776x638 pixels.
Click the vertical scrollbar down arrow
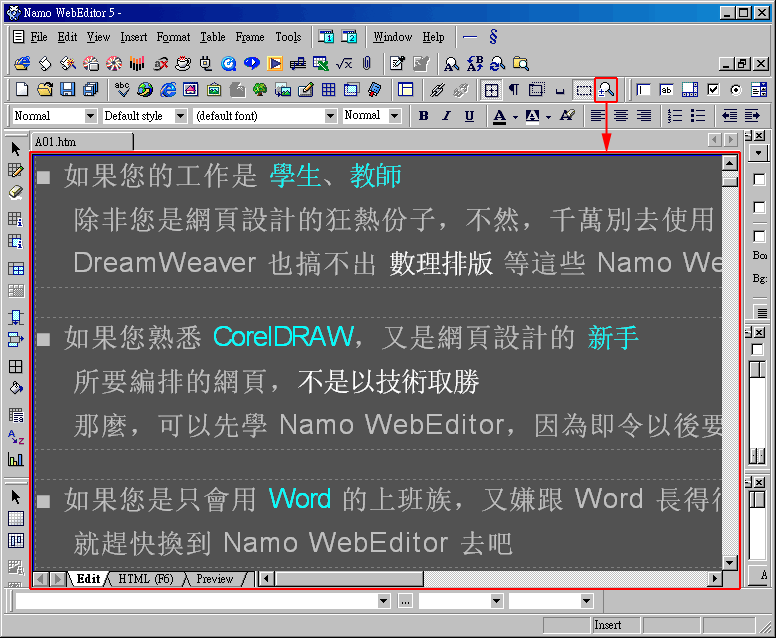[729, 562]
